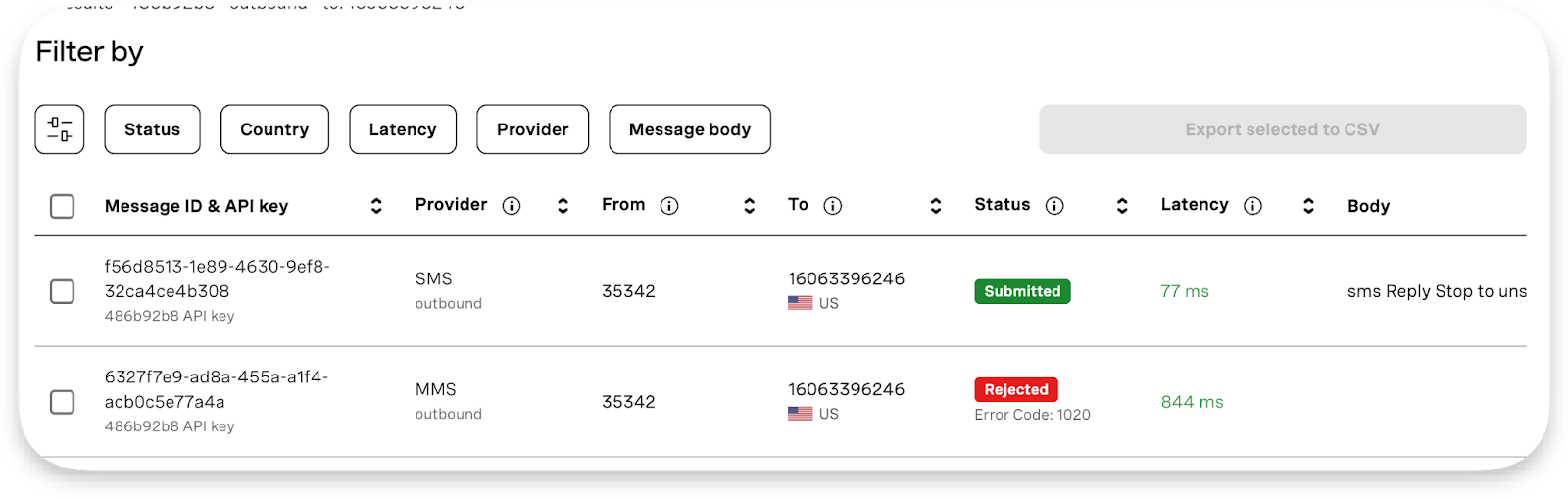Open the Latency filter dropdown
This screenshot has width=1568, height=500.
click(403, 129)
